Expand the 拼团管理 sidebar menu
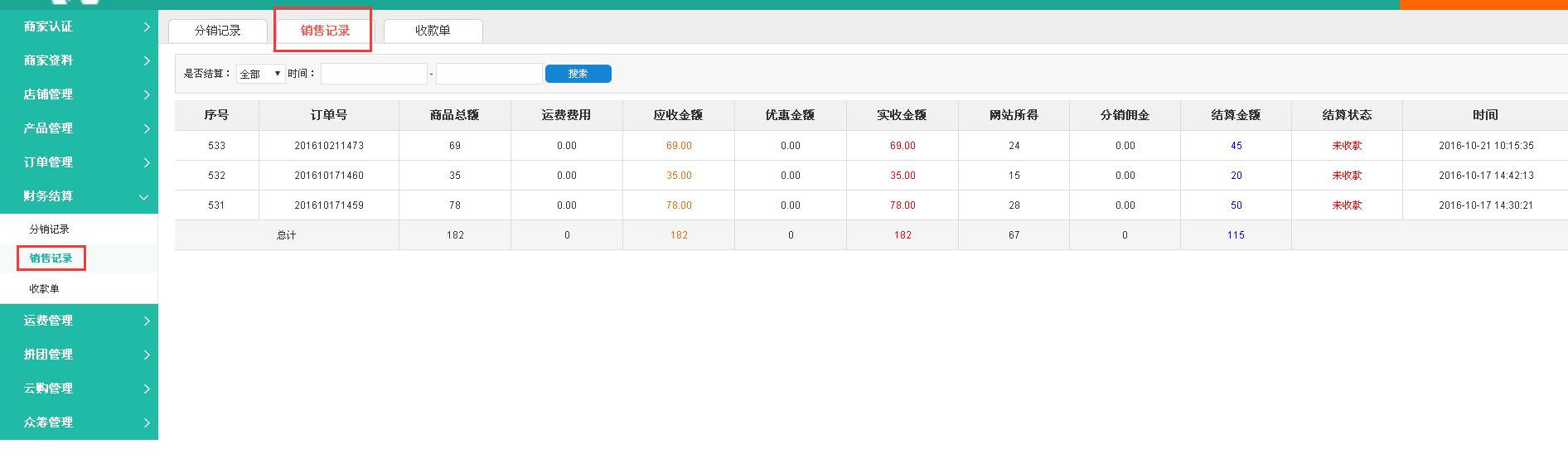 point(79,355)
